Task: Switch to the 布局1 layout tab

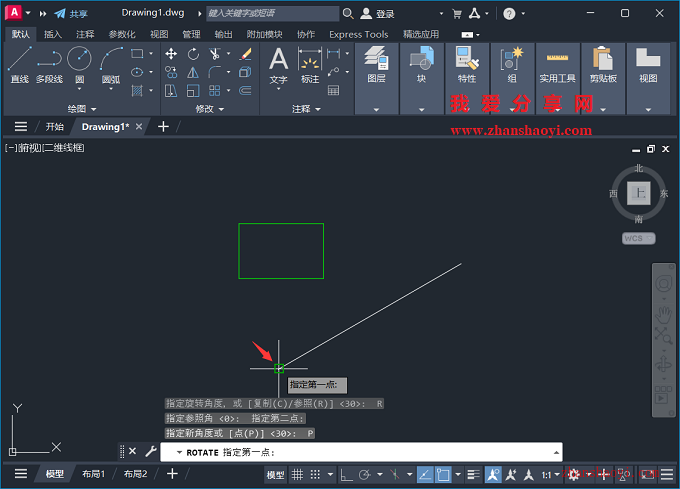Action: [93, 474]
